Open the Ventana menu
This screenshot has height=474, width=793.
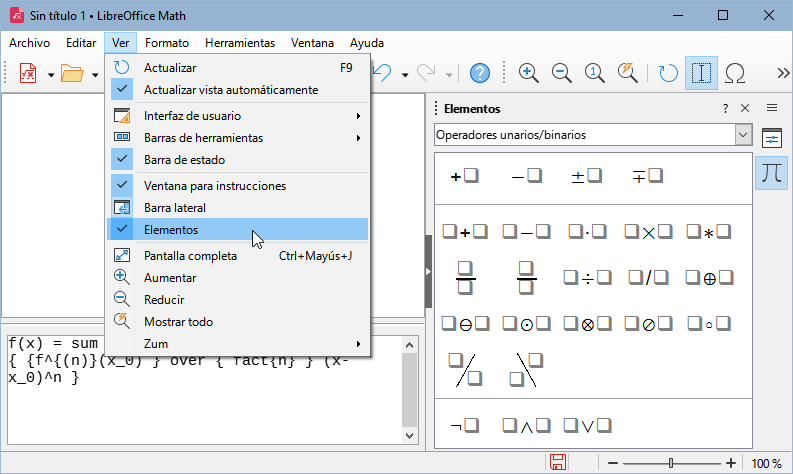tap(312, 43)
